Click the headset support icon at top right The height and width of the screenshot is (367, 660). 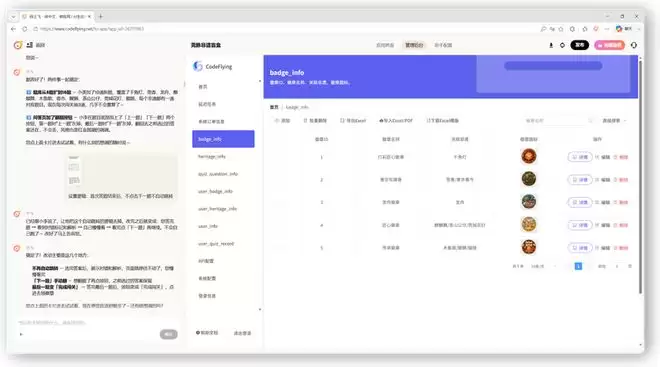[634, 45]
